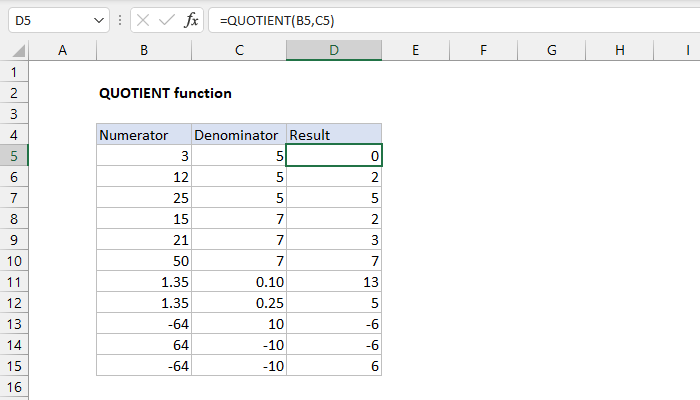Select cell D9 containing 3
The width and height of the screenshot is (700, 400).
(334, 240)
